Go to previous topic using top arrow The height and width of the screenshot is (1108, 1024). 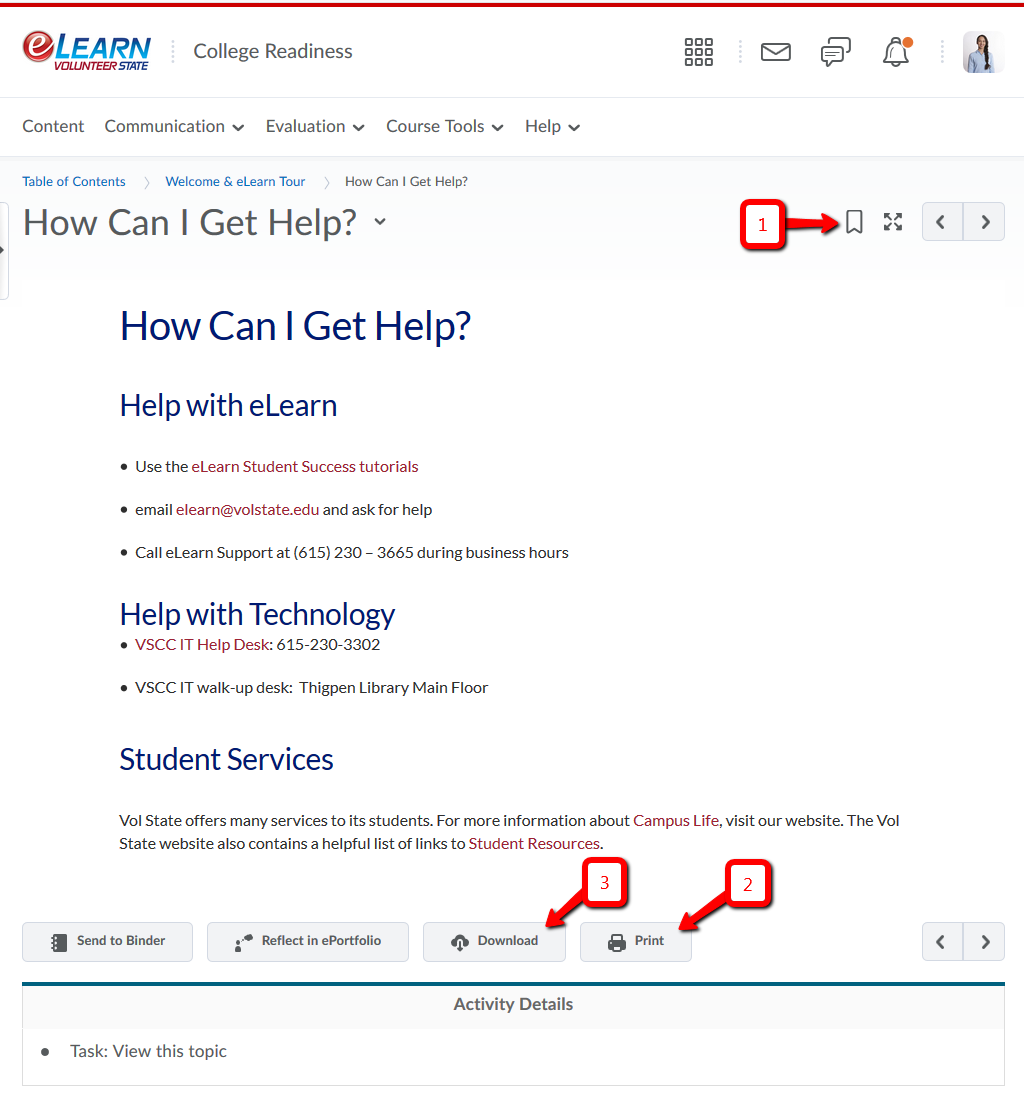click(x=941, y=222)
